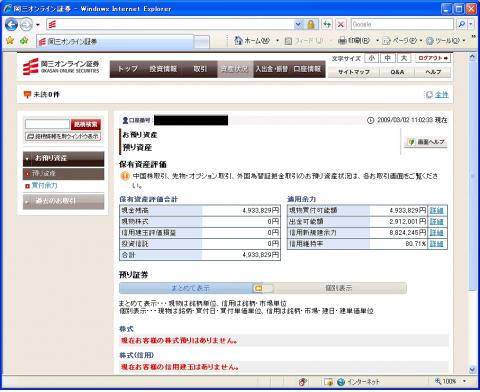Click the stock code search field
This screenshot has width=480, height=392.
pos(47,124)
